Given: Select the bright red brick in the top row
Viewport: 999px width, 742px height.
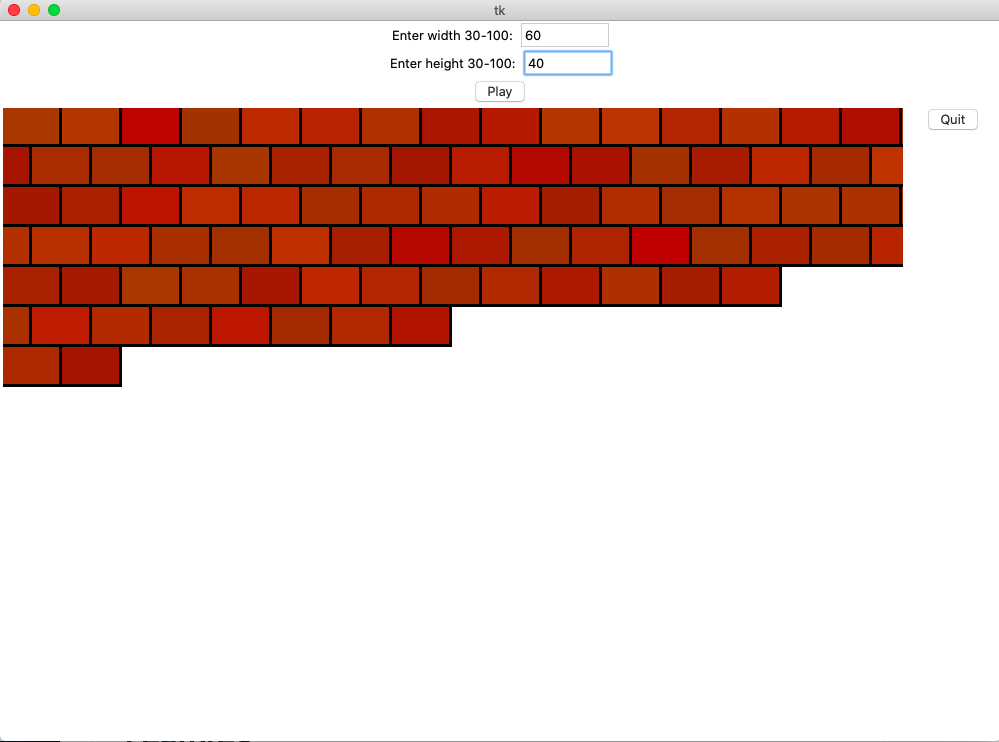Looking at the screenshot, I should point(150,125).
